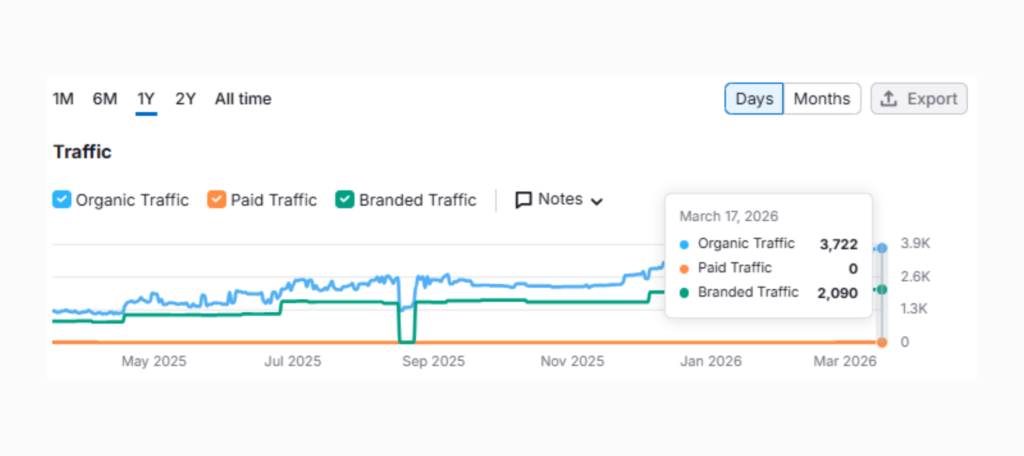1024x456 pixels.
Task: Click the Notes speech bubble icon
Action: coord(524,200)
